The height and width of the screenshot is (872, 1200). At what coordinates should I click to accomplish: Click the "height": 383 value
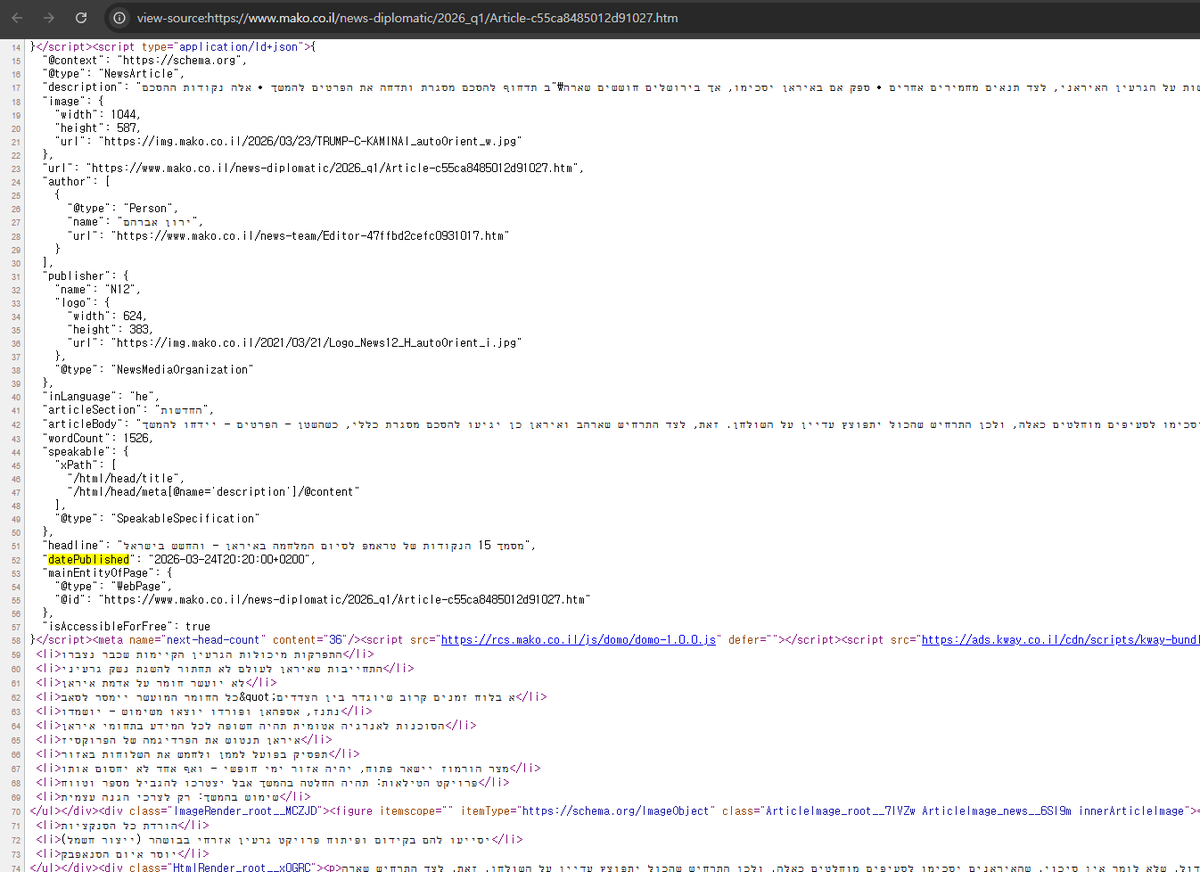(x=110, y=330)
